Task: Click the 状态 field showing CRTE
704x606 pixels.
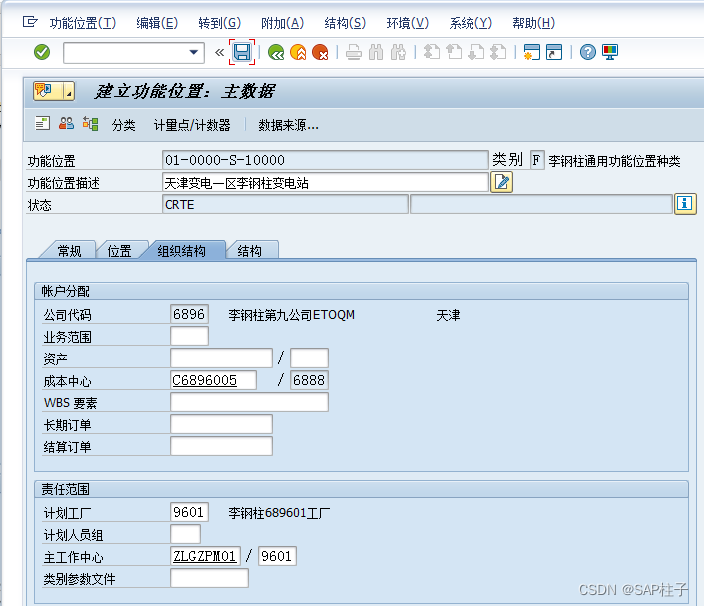Action: [285, 204]
